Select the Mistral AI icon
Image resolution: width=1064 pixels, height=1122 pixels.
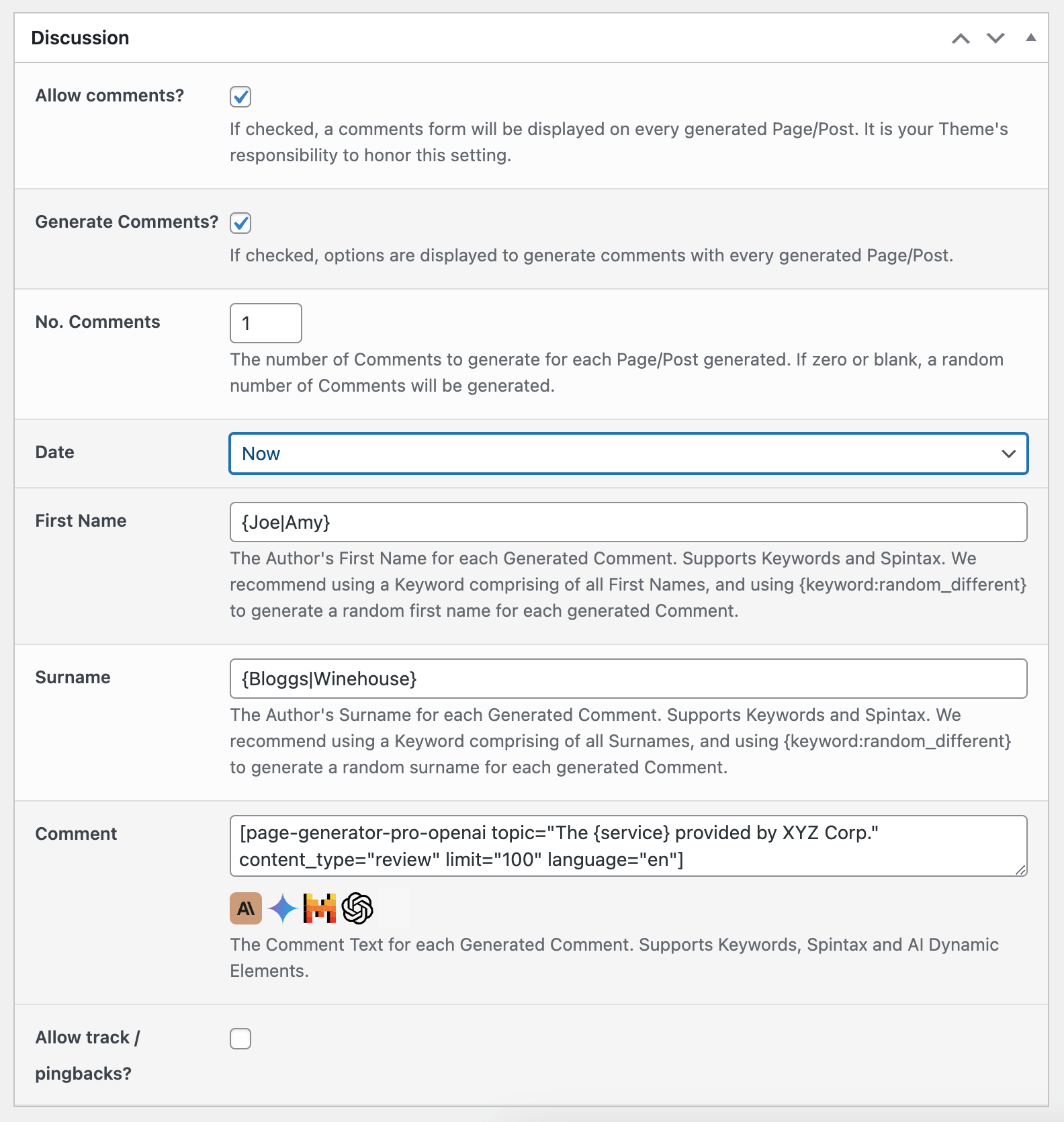pos(321,908)
